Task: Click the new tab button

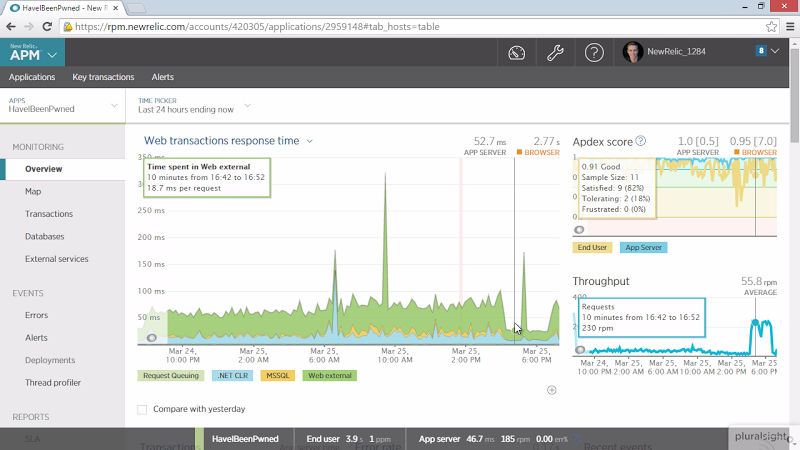Action: (136, 8)
